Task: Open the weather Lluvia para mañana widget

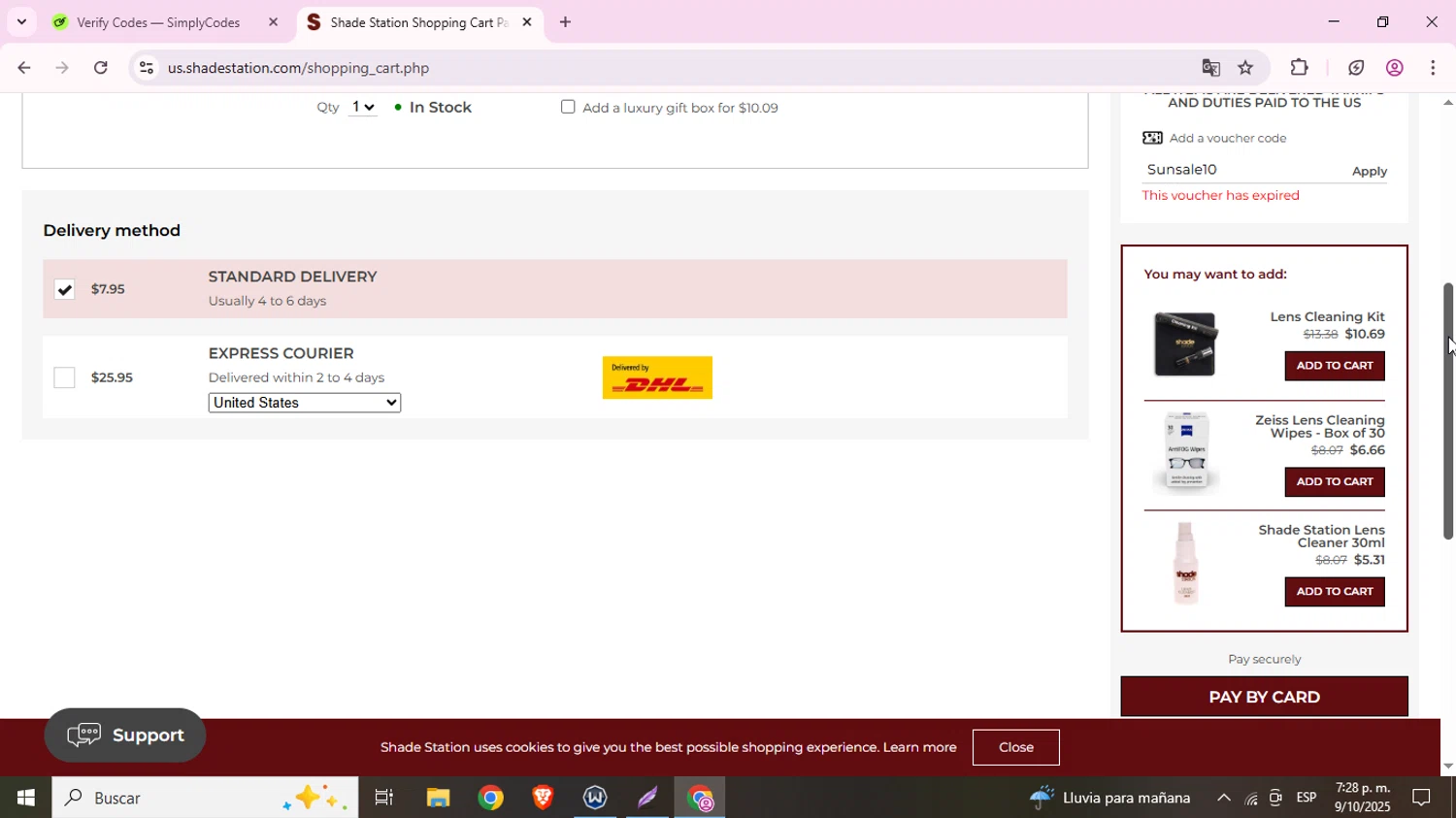Action: [x=1110, y=798]
